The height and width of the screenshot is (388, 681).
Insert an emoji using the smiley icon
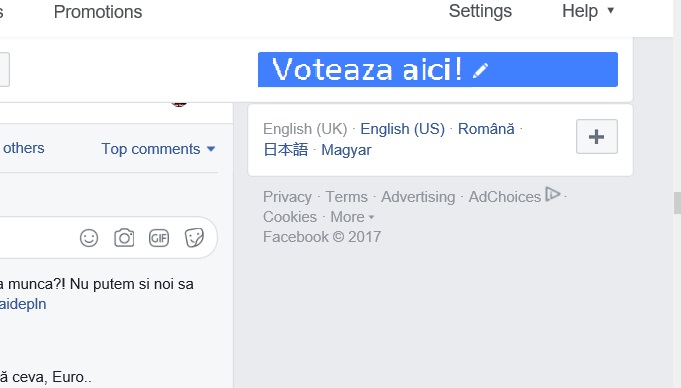coord(89,238)
